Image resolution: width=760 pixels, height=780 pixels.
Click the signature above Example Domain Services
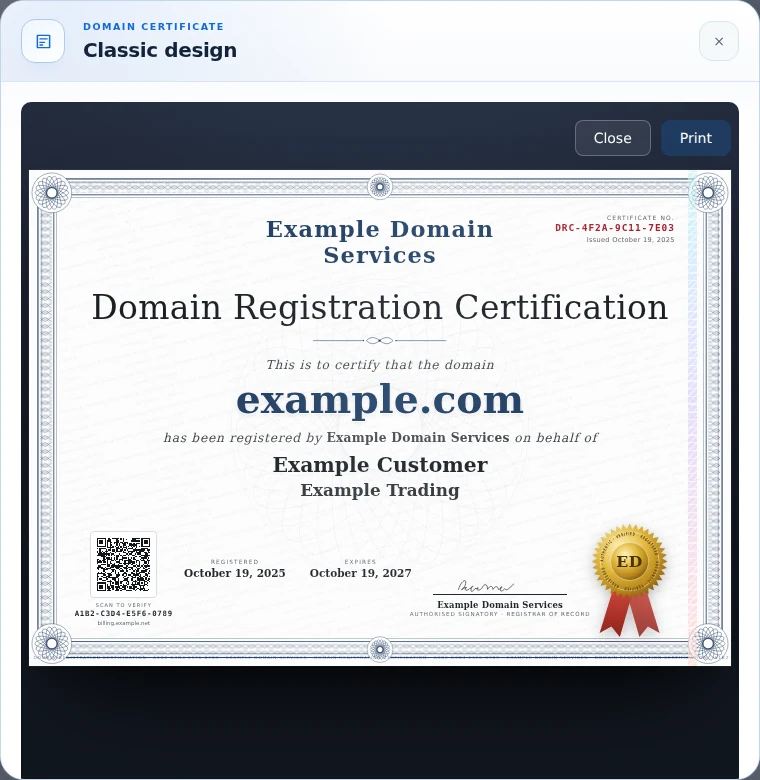pos(485,586)
